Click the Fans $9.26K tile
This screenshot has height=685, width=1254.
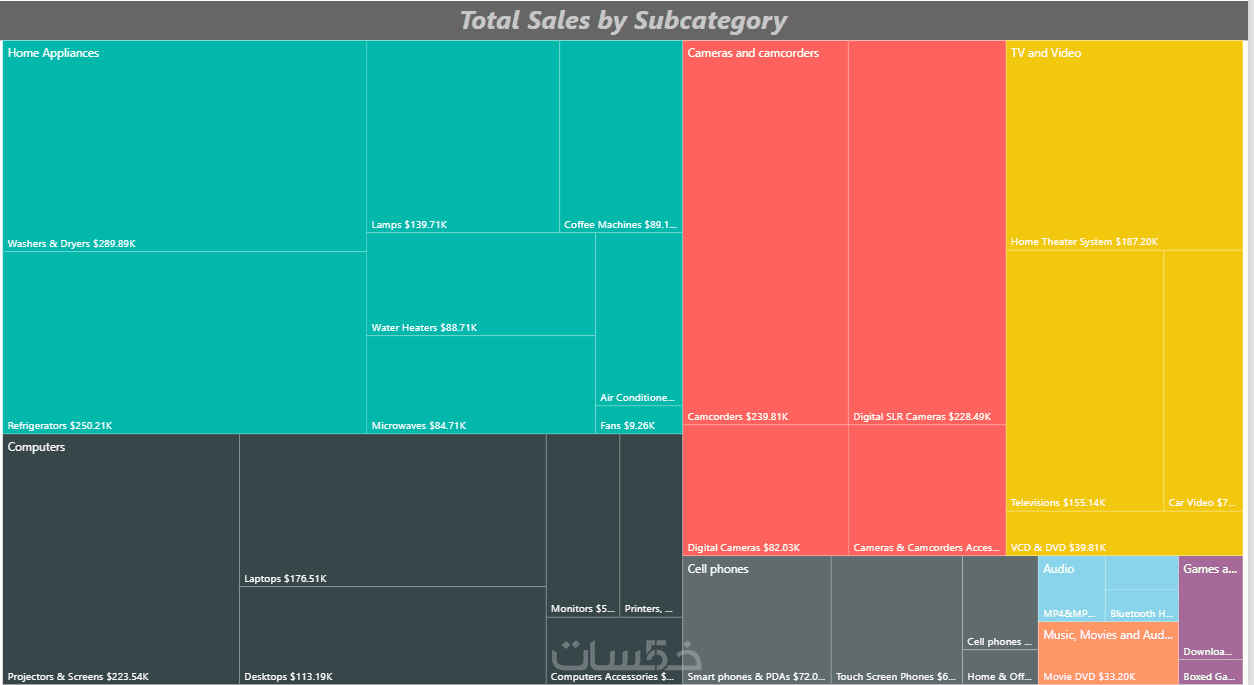click(x=639, y=420)
